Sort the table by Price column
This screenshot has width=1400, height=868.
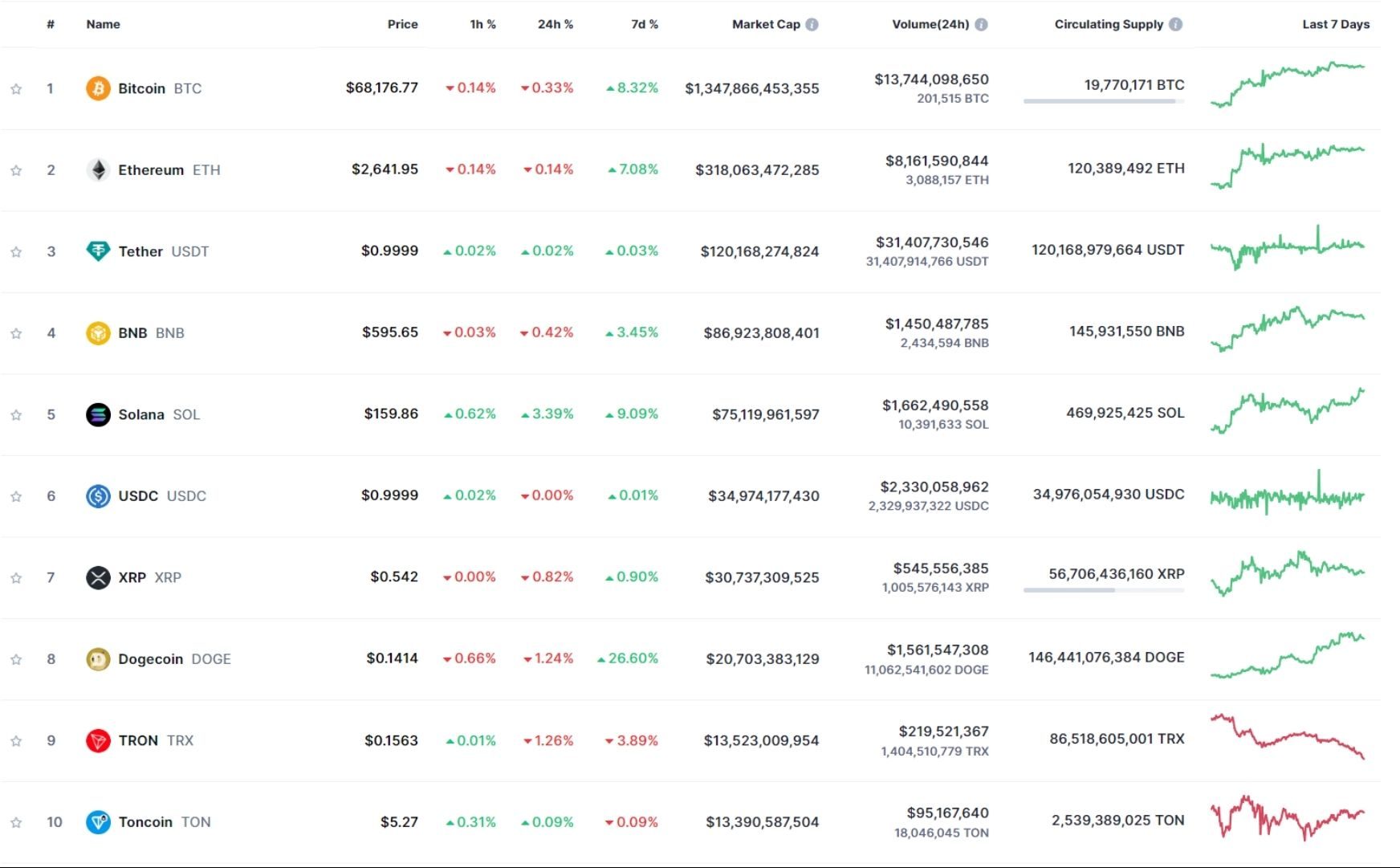tap(401, 24)
